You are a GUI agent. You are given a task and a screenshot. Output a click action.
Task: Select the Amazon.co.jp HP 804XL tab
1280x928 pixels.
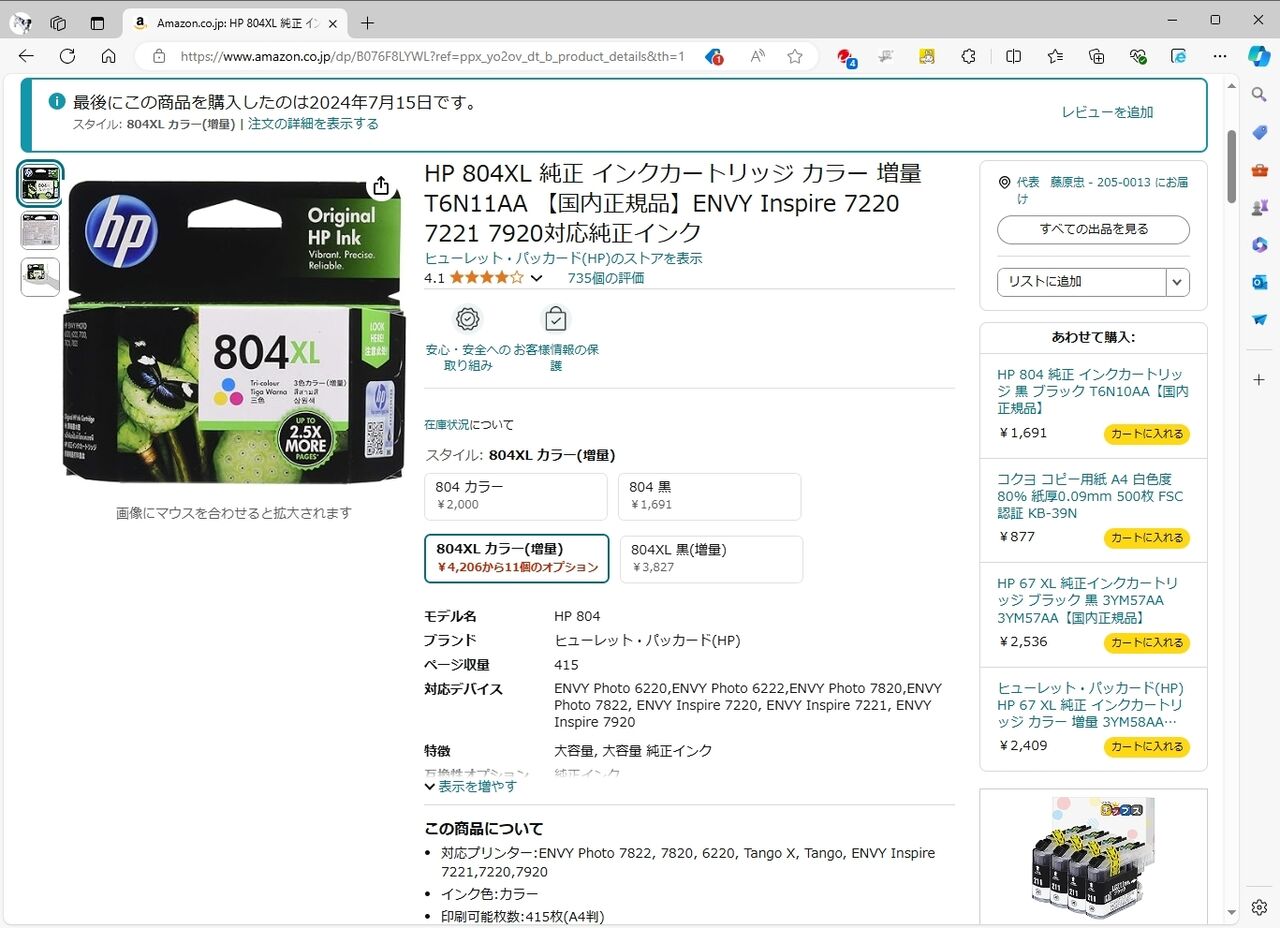click(236, 22)
